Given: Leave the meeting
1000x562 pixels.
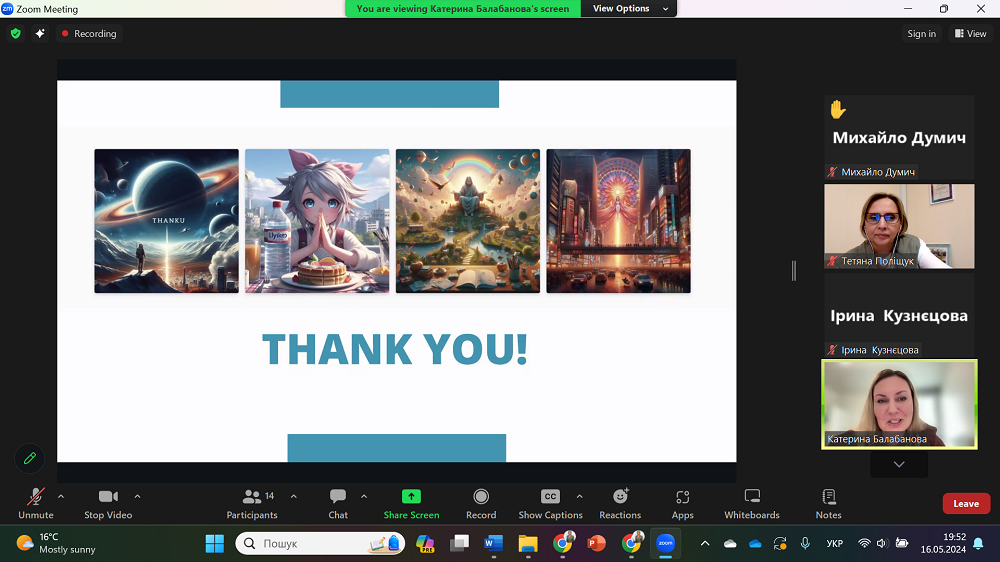Looking at the screenshot, I should coord(966,504).
